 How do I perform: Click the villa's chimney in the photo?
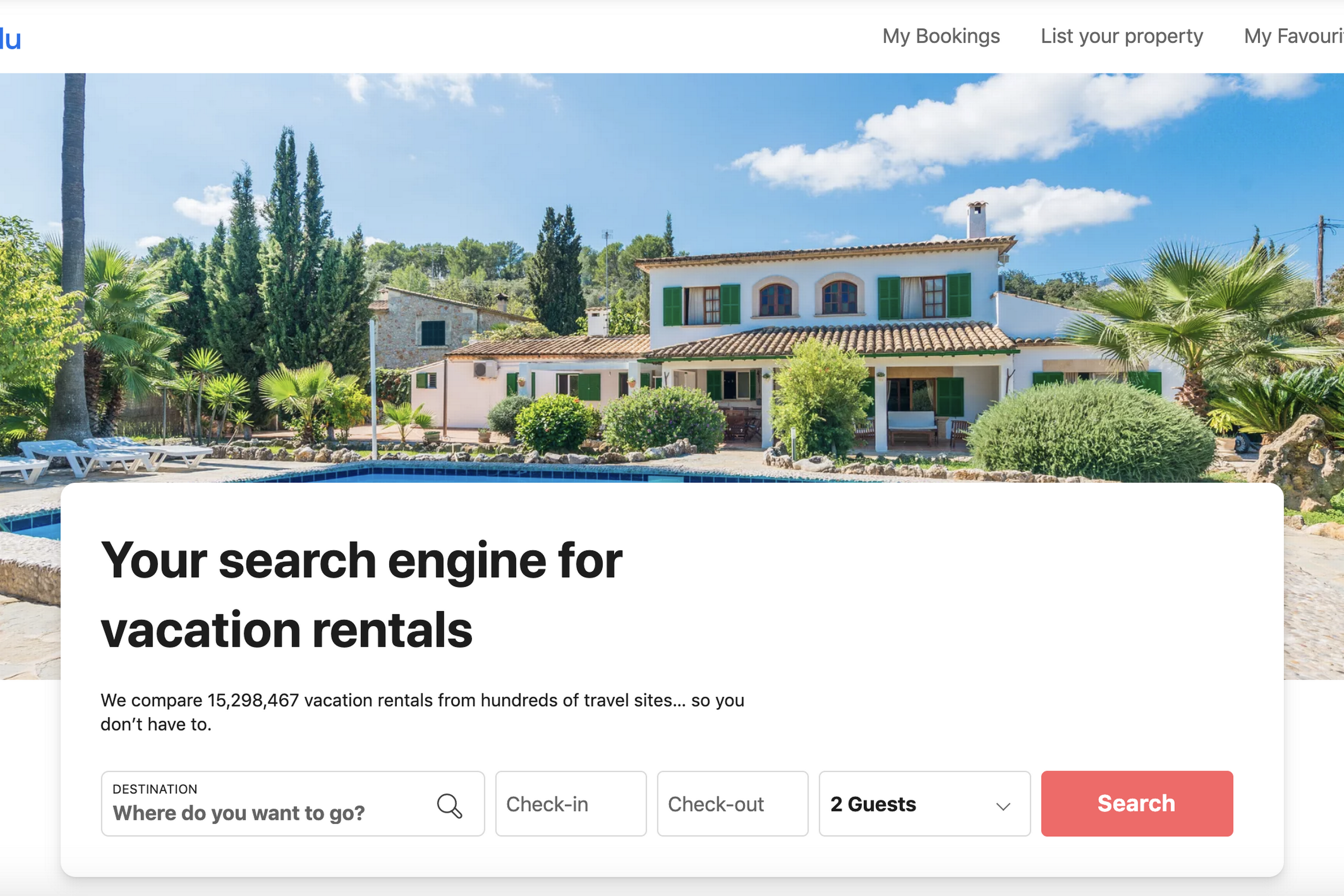(976, 219)
